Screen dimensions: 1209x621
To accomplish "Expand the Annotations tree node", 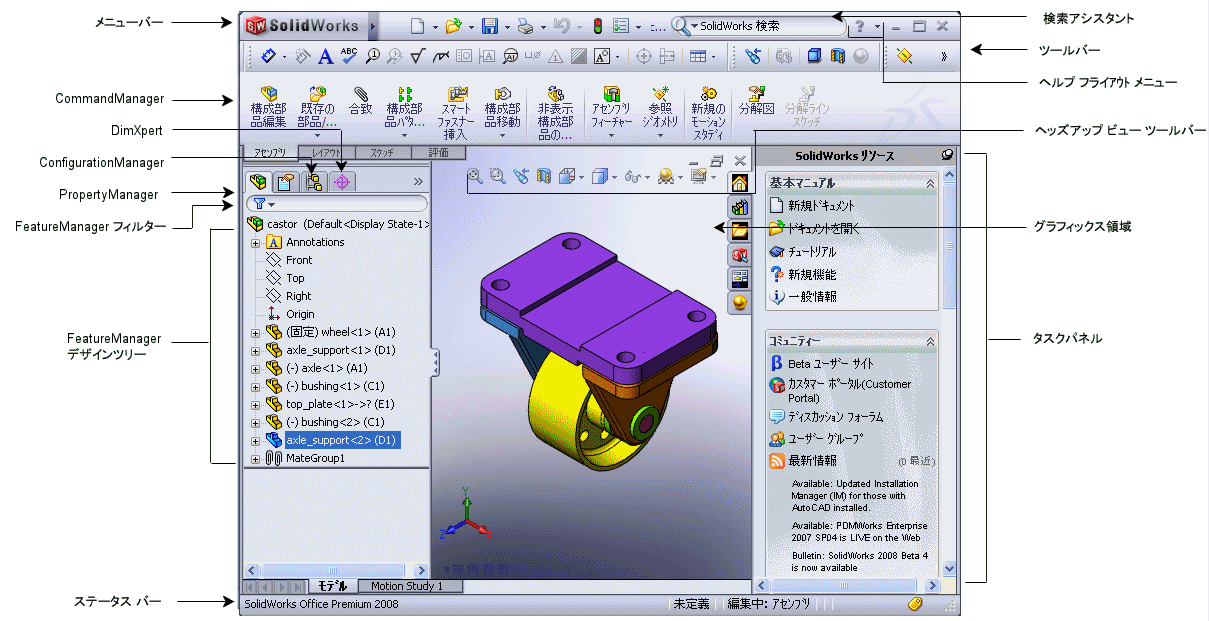I will click(255, 242).
